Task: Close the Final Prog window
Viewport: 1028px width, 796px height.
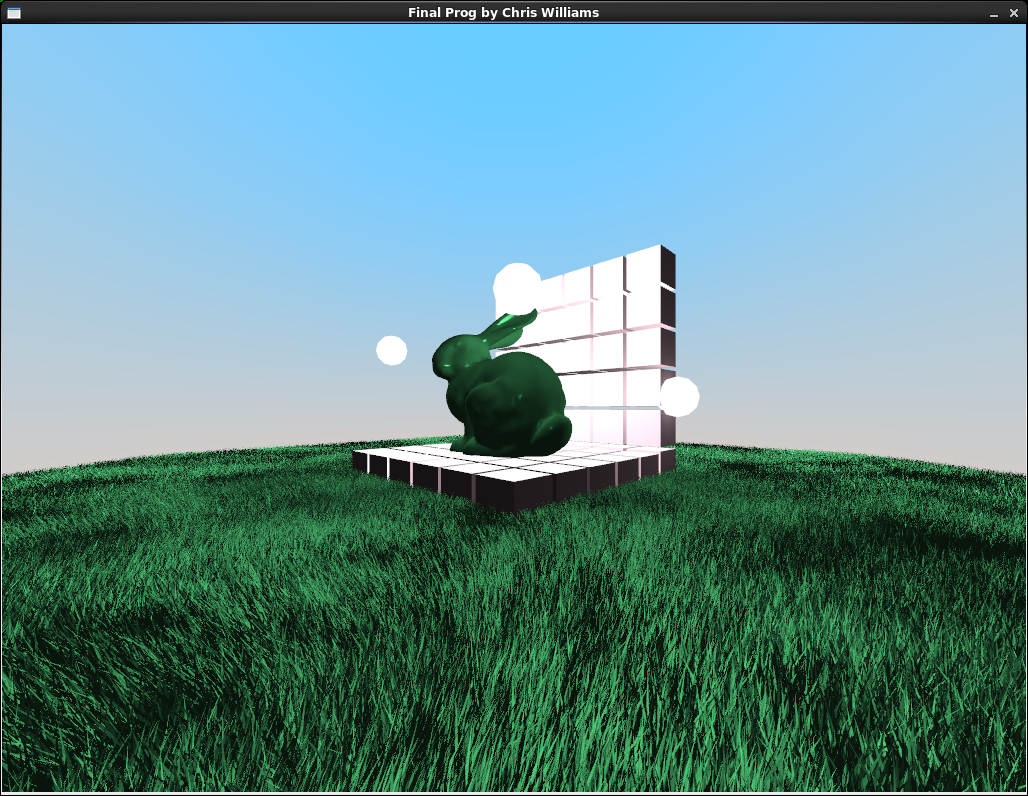Action: [x=1014, y=13]
